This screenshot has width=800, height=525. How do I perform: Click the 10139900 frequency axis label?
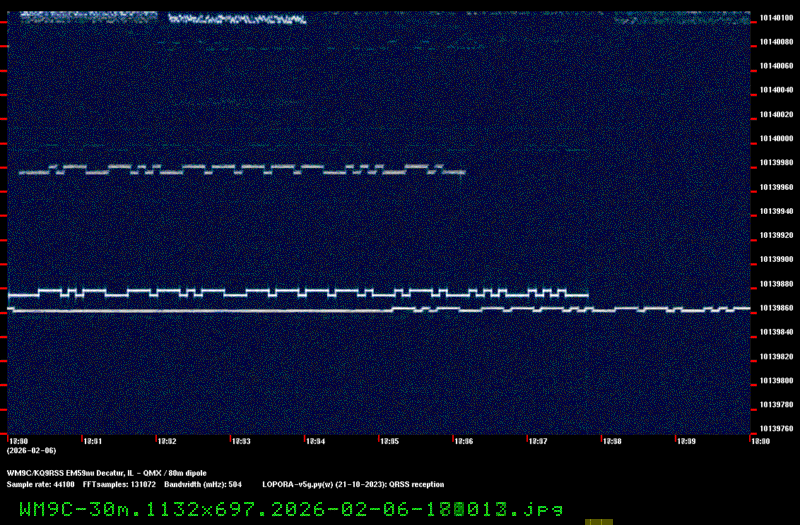coord(775,260)
